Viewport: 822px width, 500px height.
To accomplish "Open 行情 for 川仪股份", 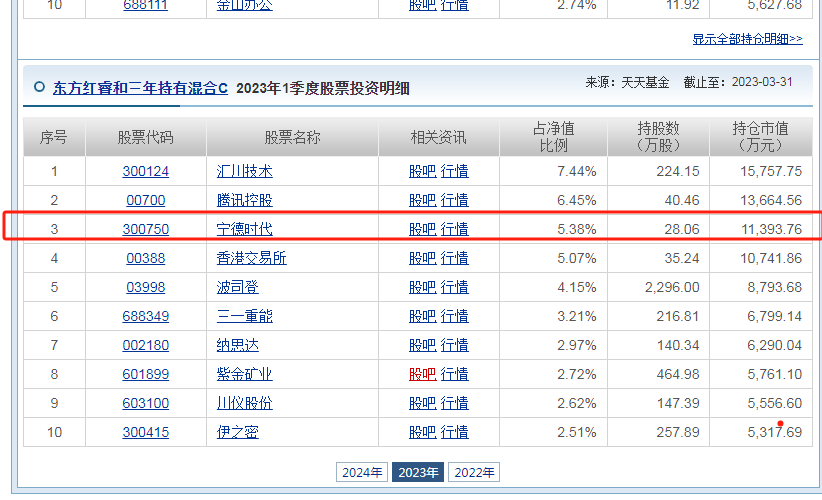I will point(455,403).
